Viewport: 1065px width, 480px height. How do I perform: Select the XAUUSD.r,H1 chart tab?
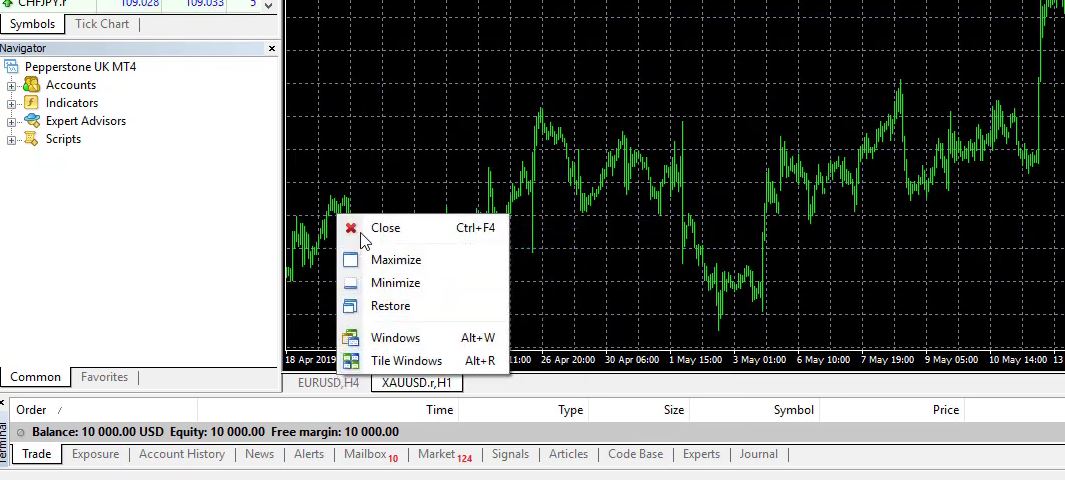click(x=416, y=383)
